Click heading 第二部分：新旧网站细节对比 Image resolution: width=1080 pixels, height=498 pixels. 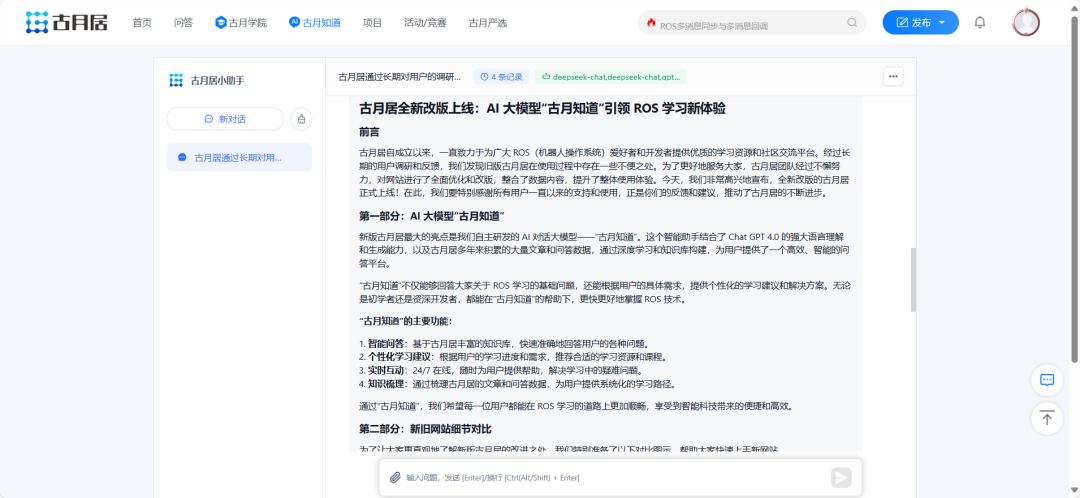426,430
